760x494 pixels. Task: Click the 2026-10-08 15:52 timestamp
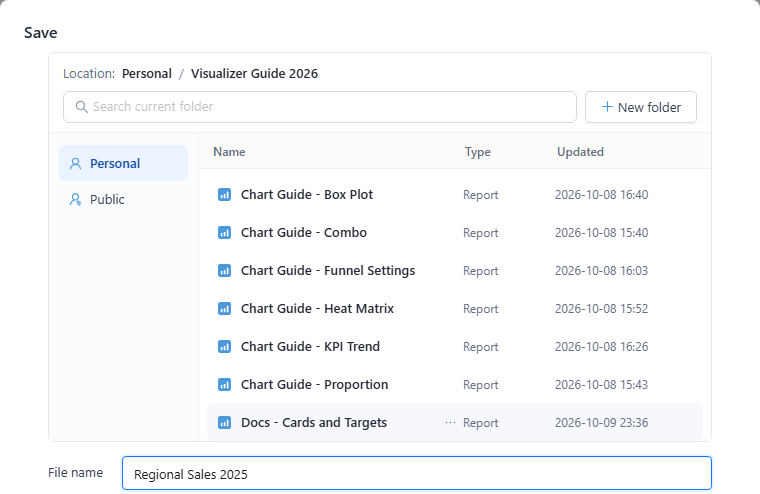click(x=602, y=309)
